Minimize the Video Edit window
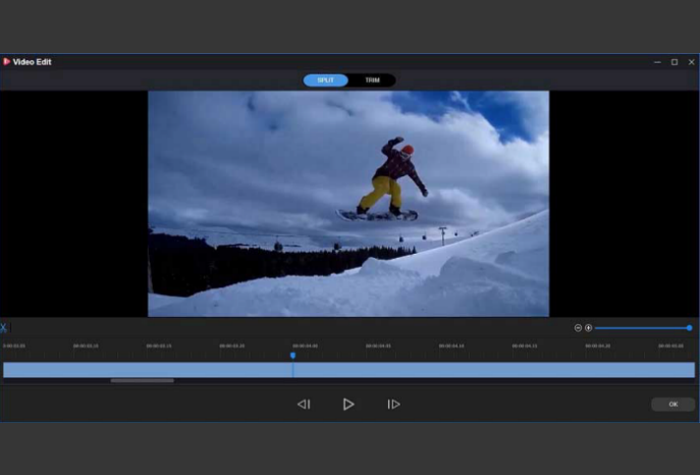The width and height of the screenshot is (700, 475). (657, 62)
